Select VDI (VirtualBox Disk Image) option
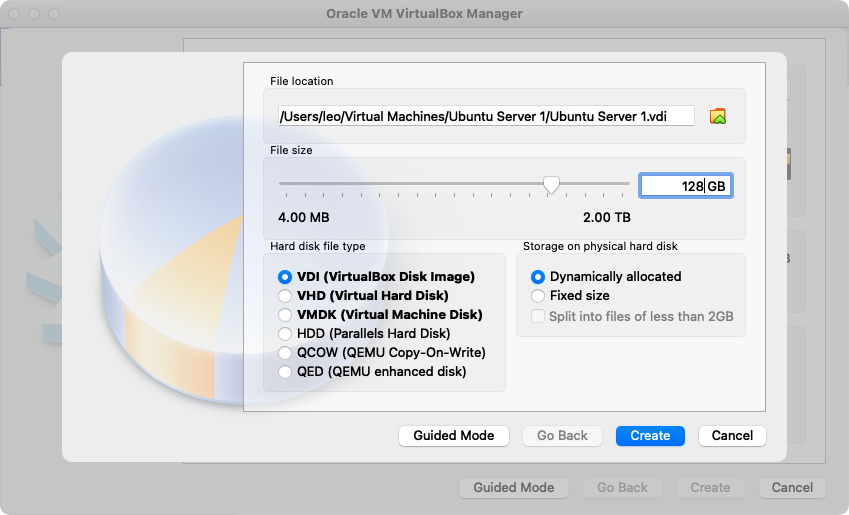The image size is (849, 515). click(x=286, y=277)
